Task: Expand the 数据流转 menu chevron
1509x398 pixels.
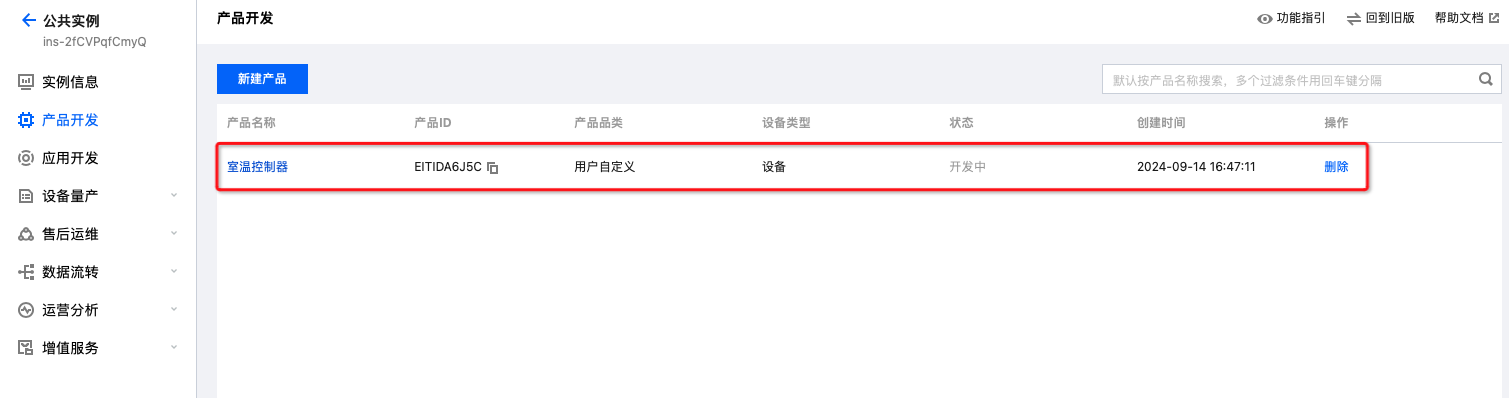Action: [174, 272]
